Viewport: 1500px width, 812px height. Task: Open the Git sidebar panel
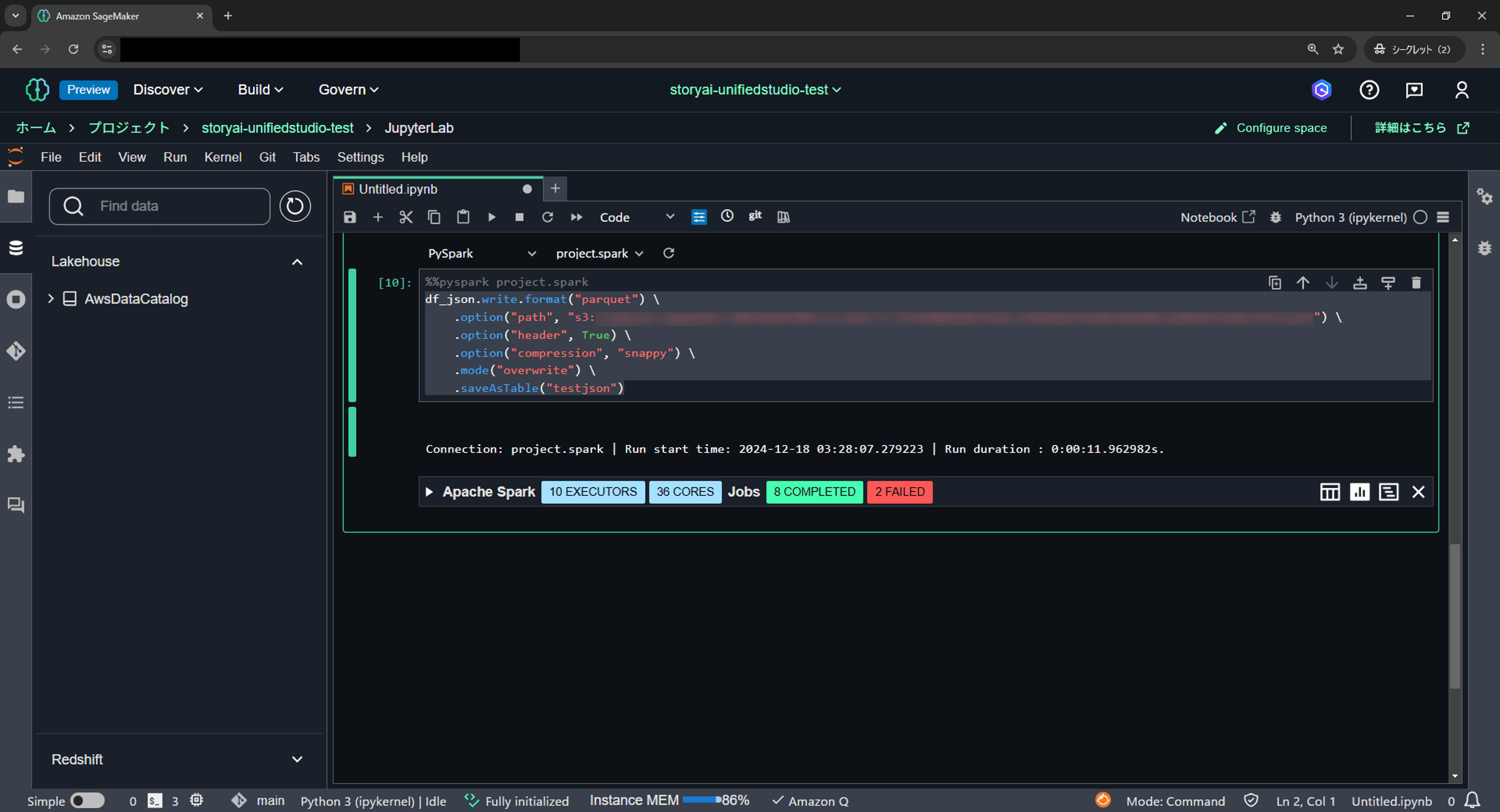click(x=16, y=351)
